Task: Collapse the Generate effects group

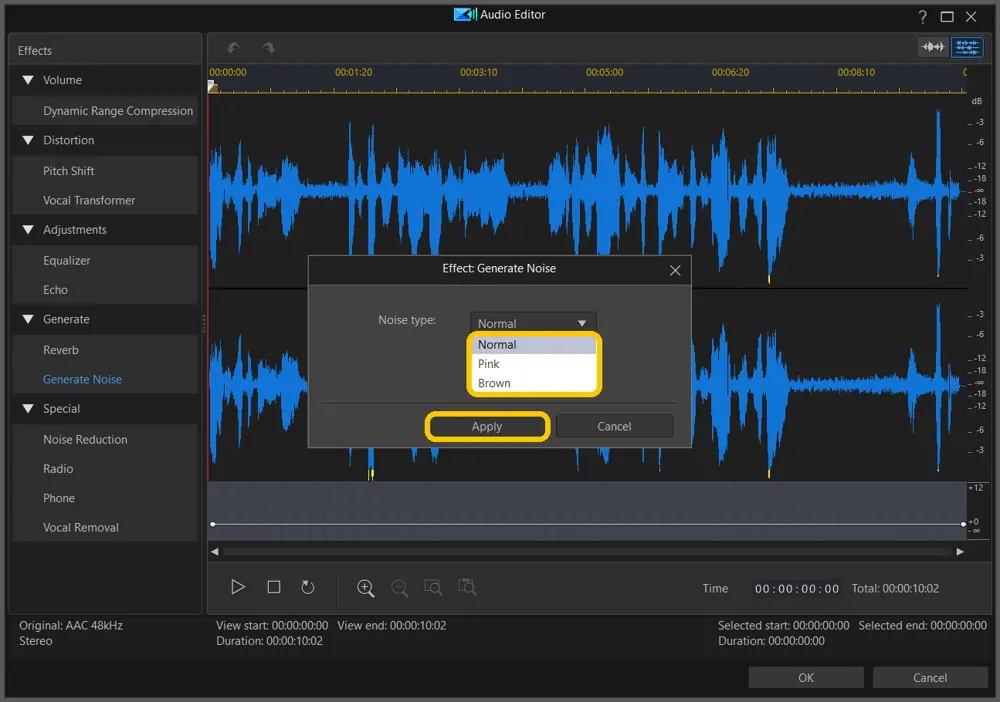Action: click(28, 319)
